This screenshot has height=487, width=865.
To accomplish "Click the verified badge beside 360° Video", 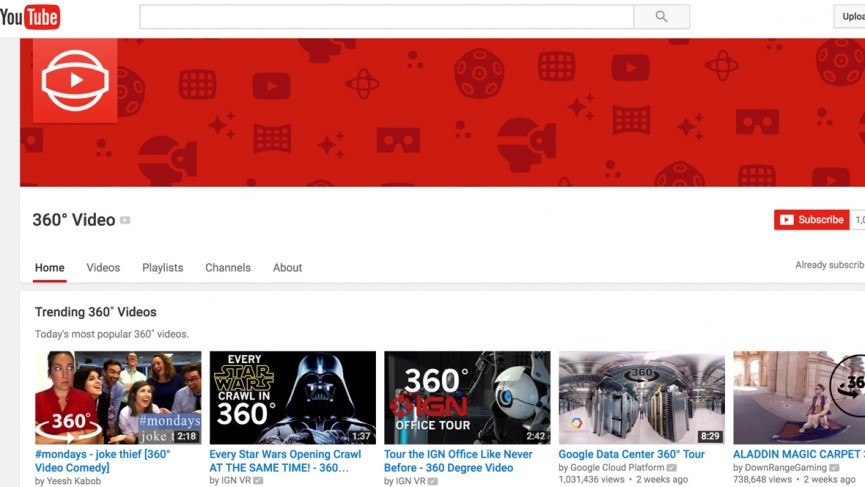I will tap(125, 220).
